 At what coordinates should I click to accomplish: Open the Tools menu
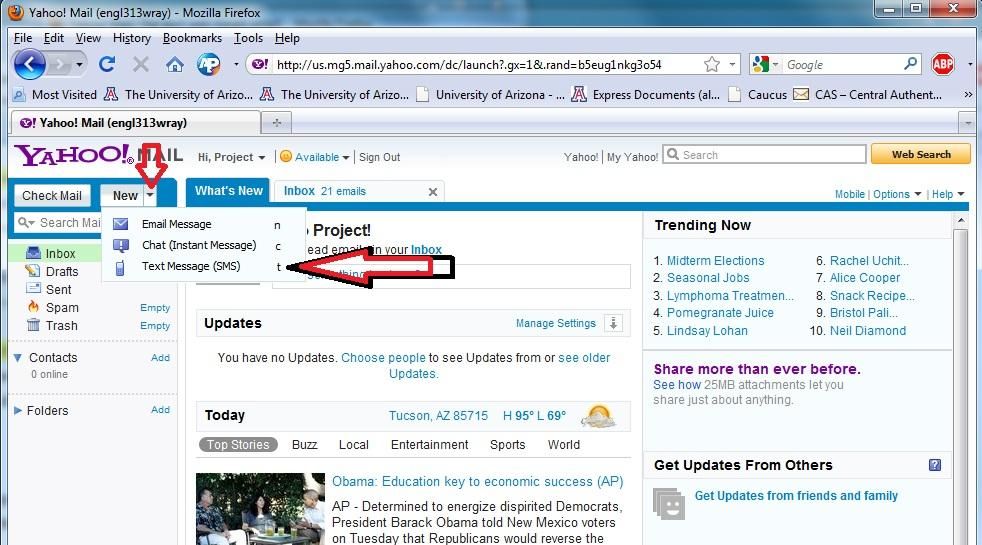[x=248, y=38]
